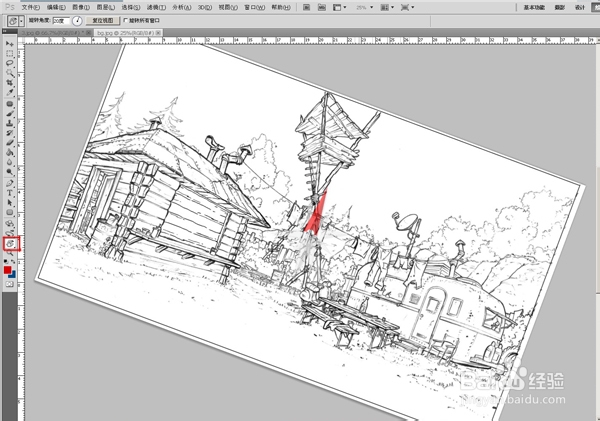600x421 pixels.
Task: Open the 编辑(E) menu
Action: tap(56, 7)
